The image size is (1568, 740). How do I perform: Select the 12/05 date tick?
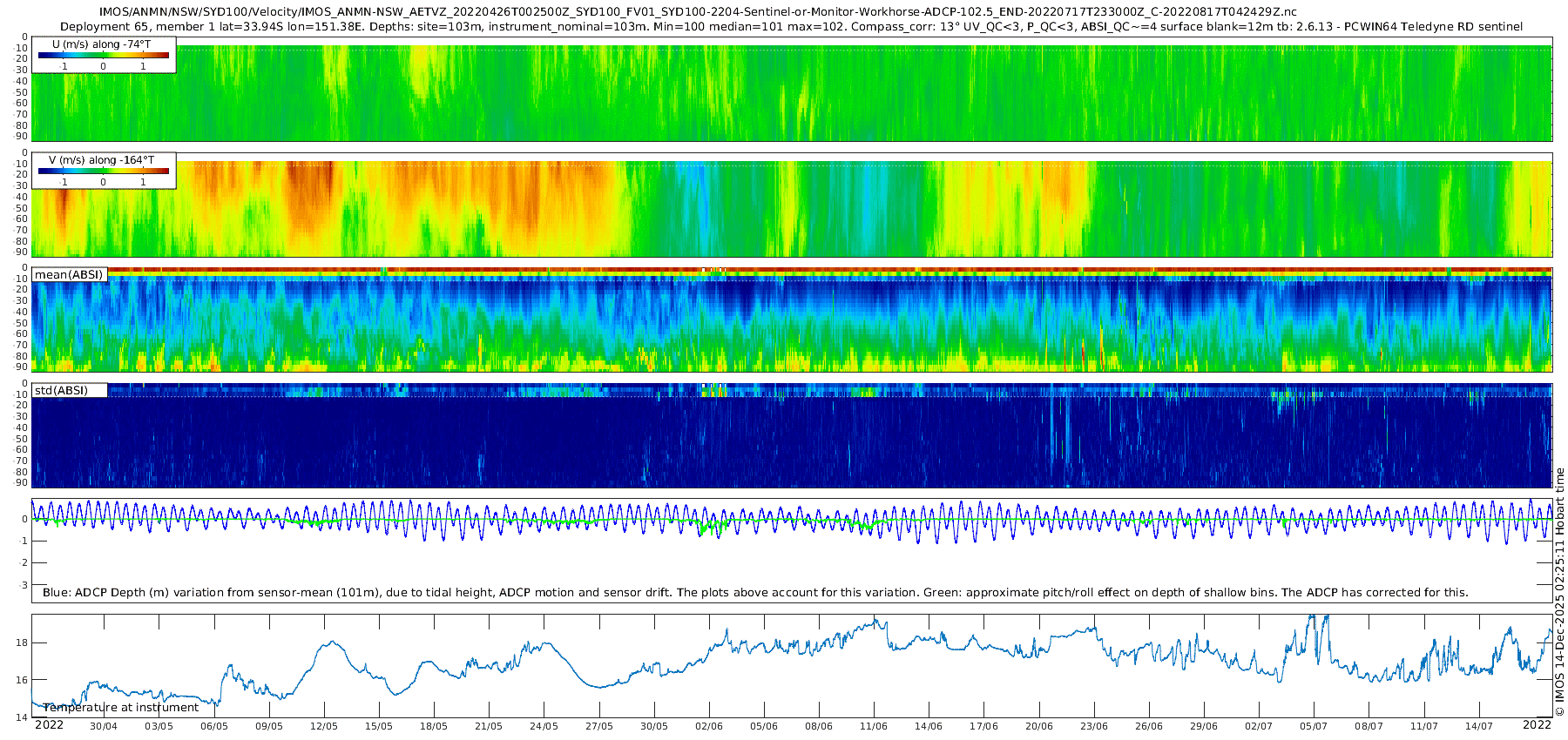[x=324, y=726]
